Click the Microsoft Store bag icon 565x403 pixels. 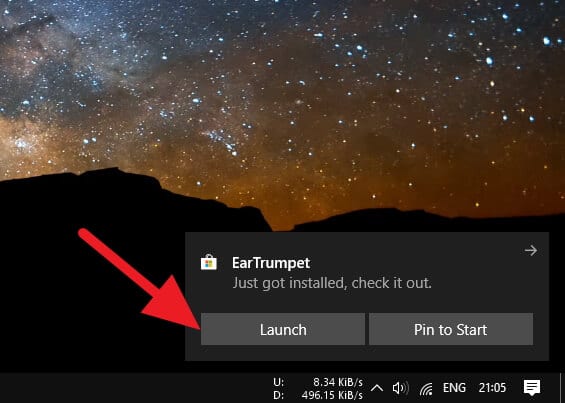[x=209, y=262]
